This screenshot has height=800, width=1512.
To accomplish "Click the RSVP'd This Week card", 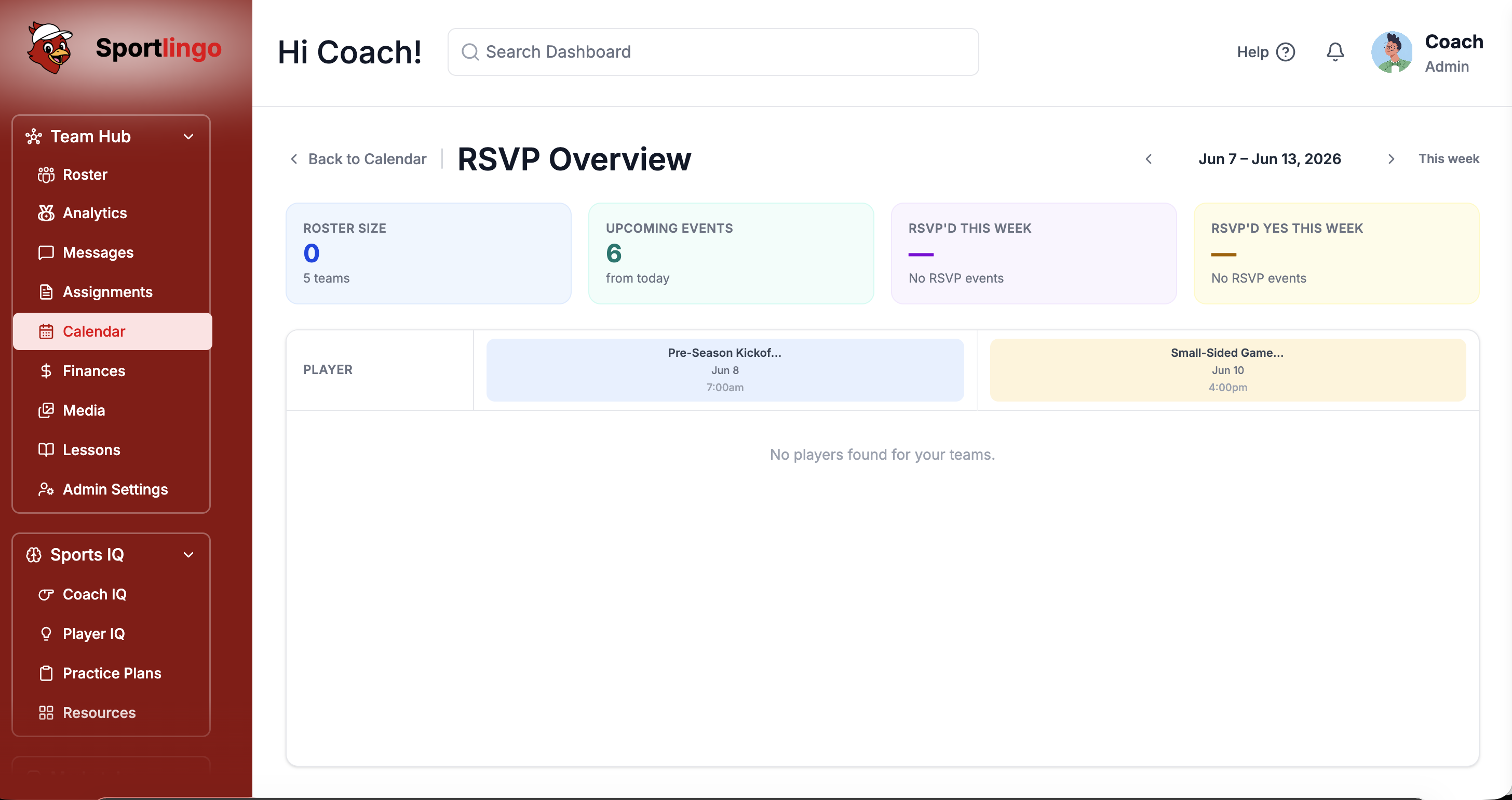I will pos(1033,253).
